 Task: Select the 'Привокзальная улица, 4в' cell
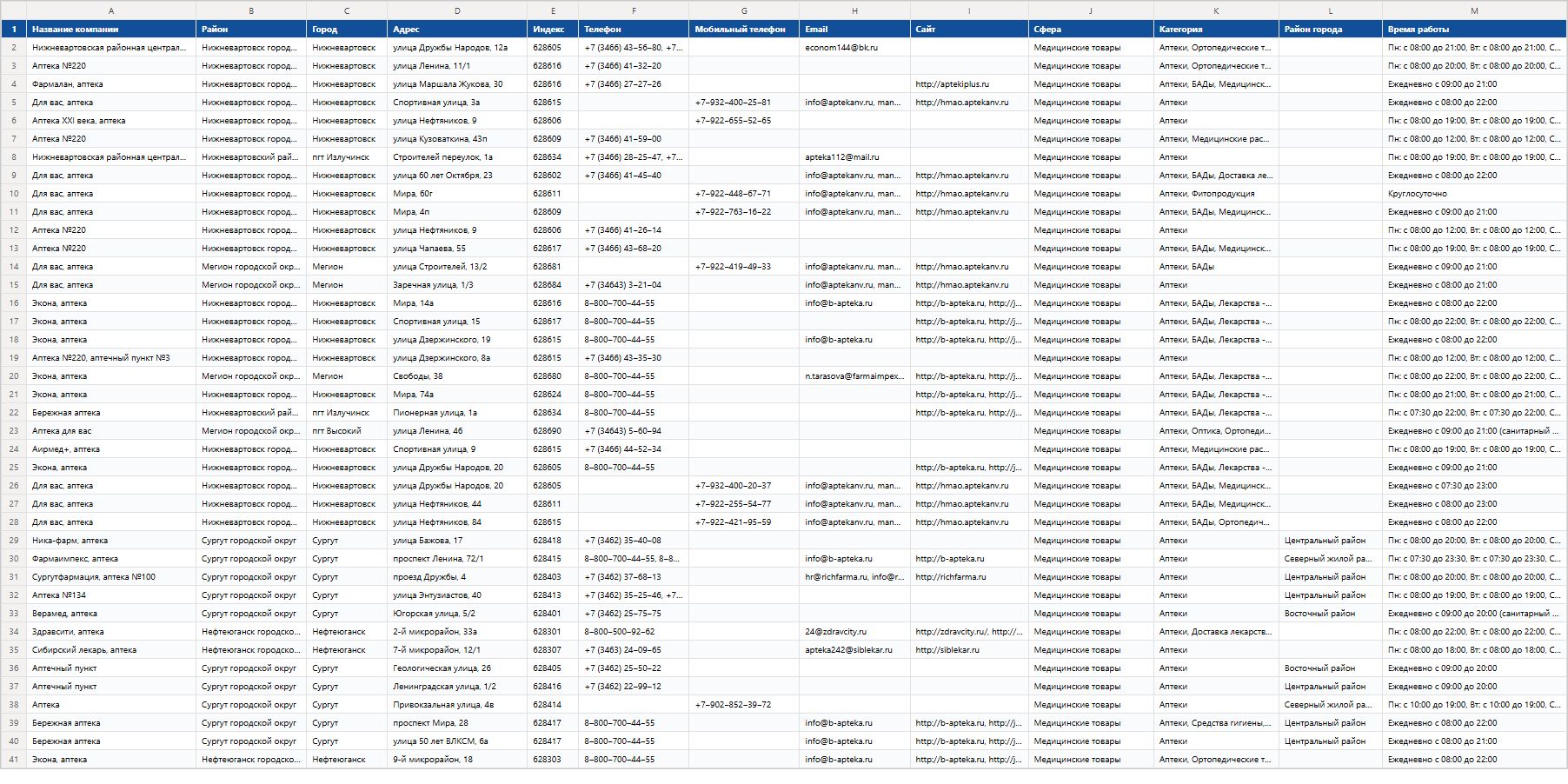(x=457, y=705)
